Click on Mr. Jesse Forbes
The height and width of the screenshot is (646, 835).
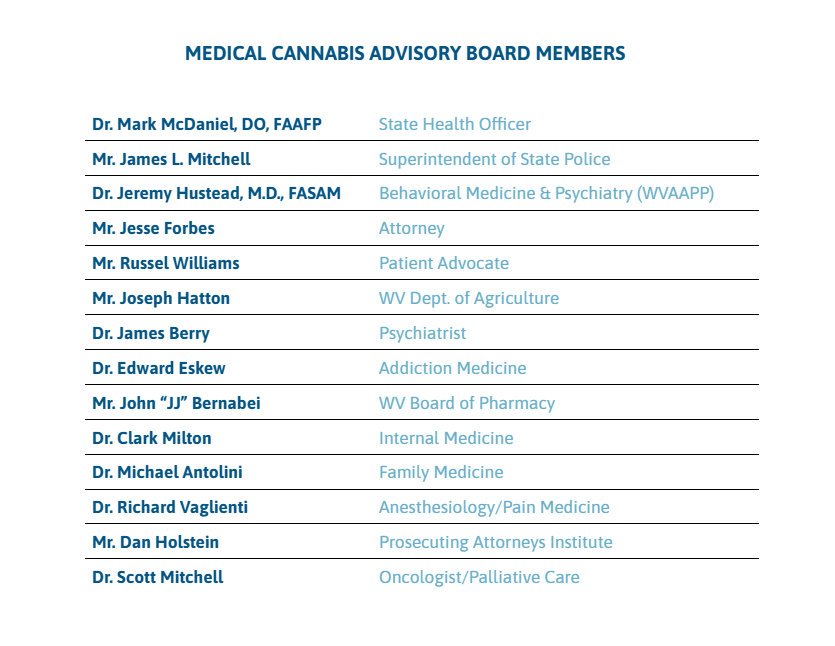point(153,229)
